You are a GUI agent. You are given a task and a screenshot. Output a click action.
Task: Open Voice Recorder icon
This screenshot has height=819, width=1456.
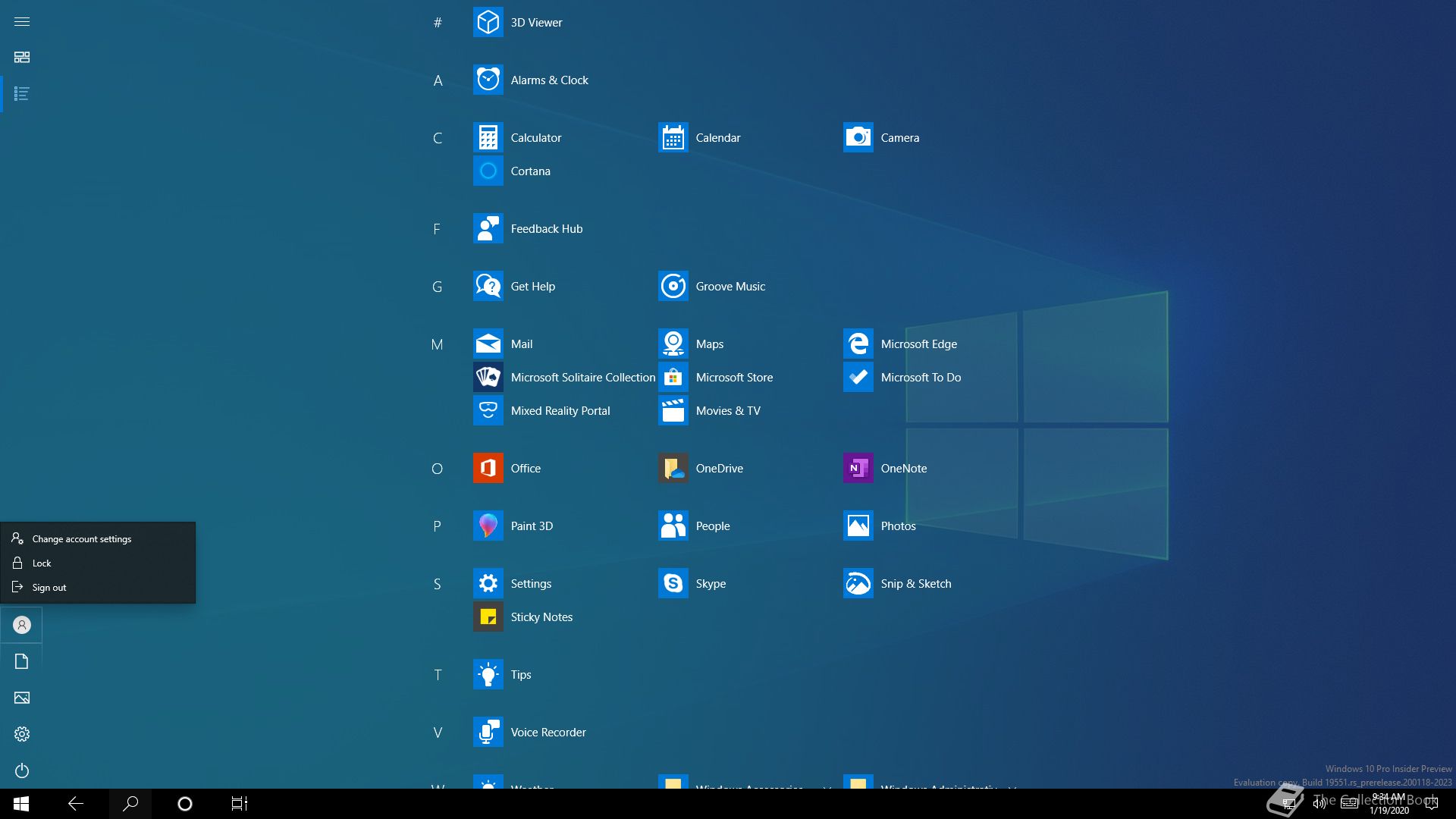click(x=488, y=732)
